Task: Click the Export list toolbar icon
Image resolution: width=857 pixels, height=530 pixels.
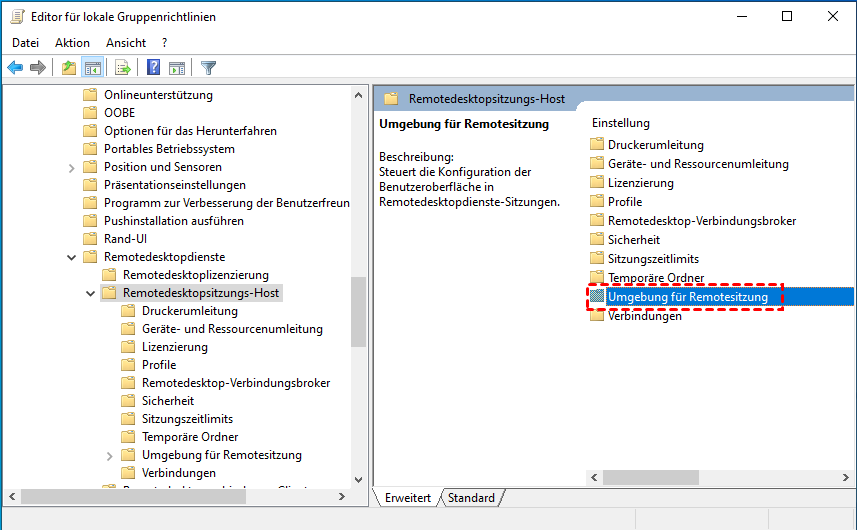Action: click(123, 68)
